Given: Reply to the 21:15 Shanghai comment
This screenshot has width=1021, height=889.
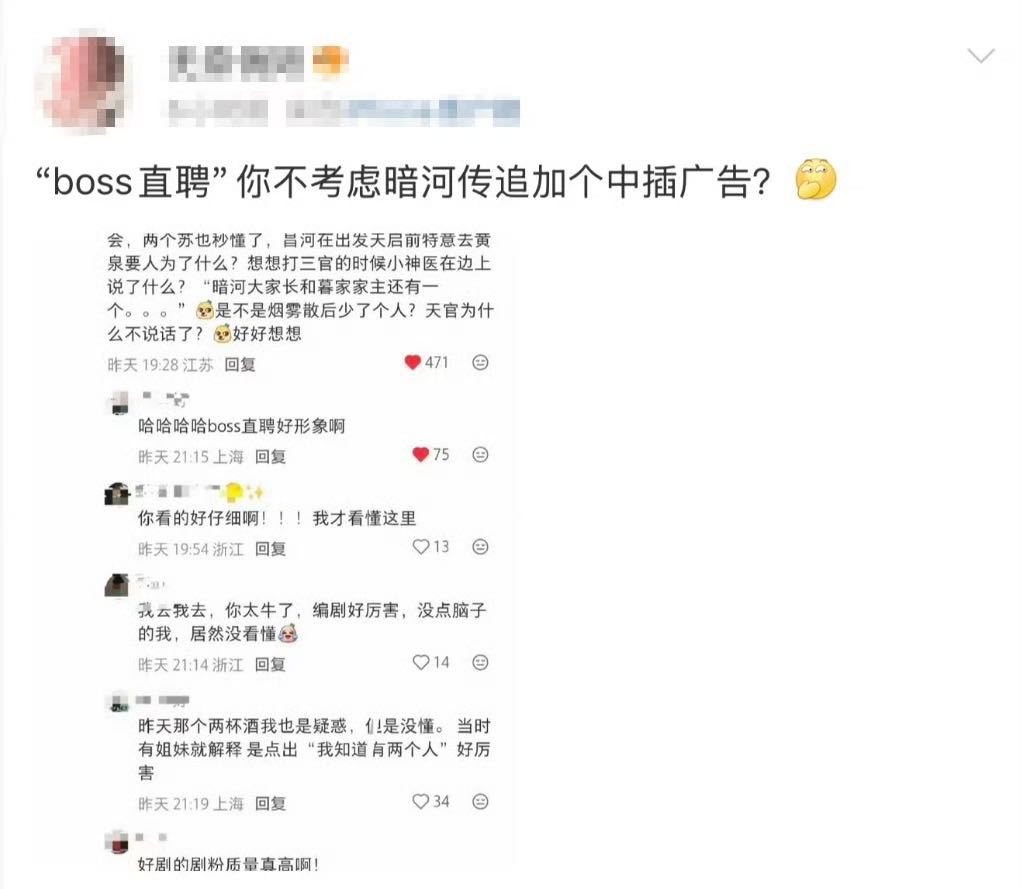Looking at the screenshot, I should point(270,457).
